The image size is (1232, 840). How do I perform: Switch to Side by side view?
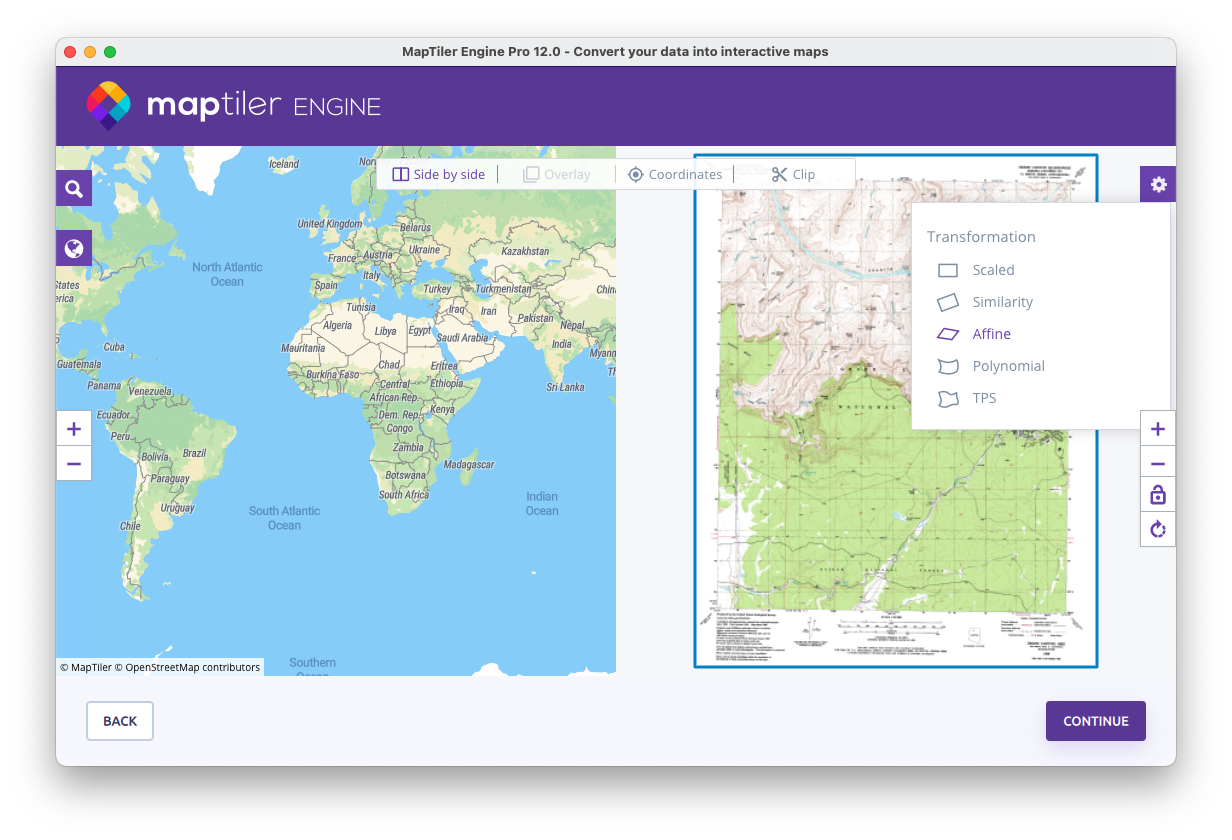(438, 174)
